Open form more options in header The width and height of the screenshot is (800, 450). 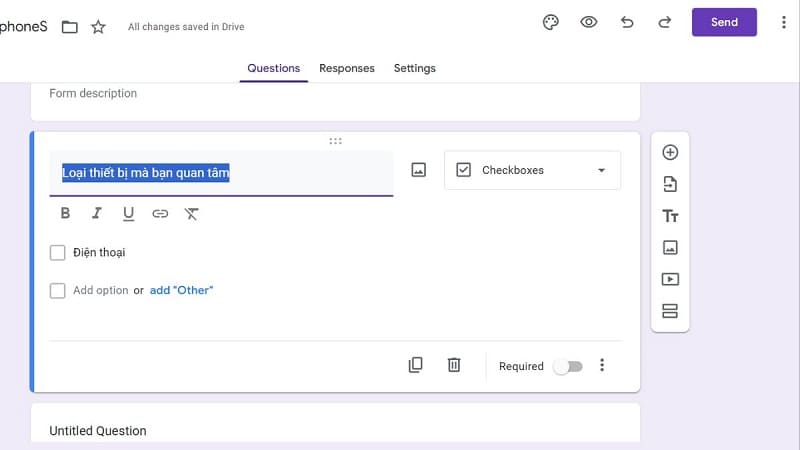[x=783, y=22]
